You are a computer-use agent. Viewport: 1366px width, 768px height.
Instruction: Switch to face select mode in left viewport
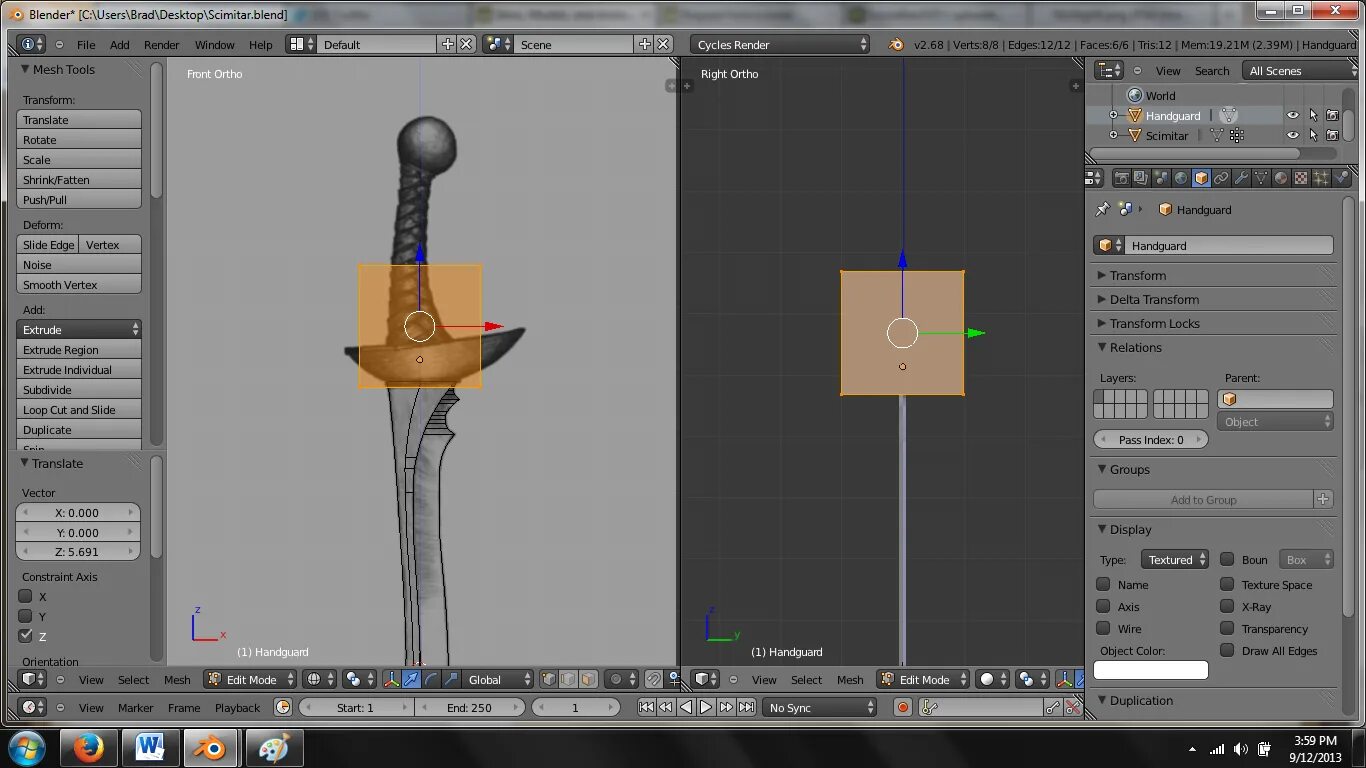588,679
